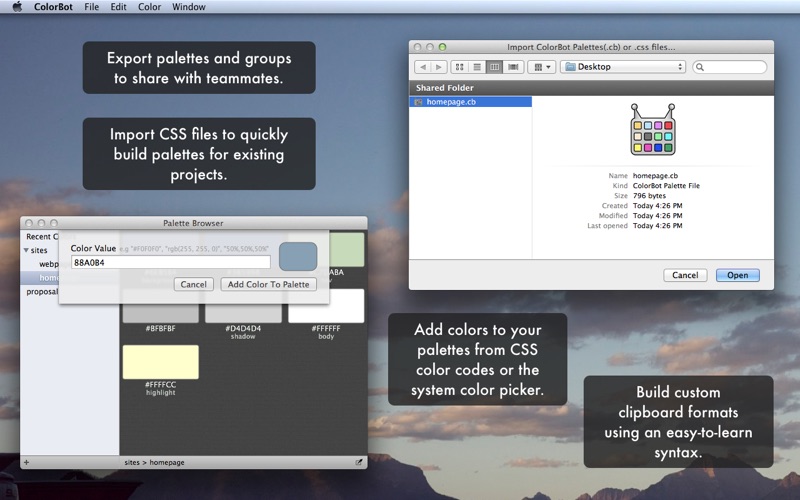Select the #BFBFBF gray swatch

click(161, 313)
